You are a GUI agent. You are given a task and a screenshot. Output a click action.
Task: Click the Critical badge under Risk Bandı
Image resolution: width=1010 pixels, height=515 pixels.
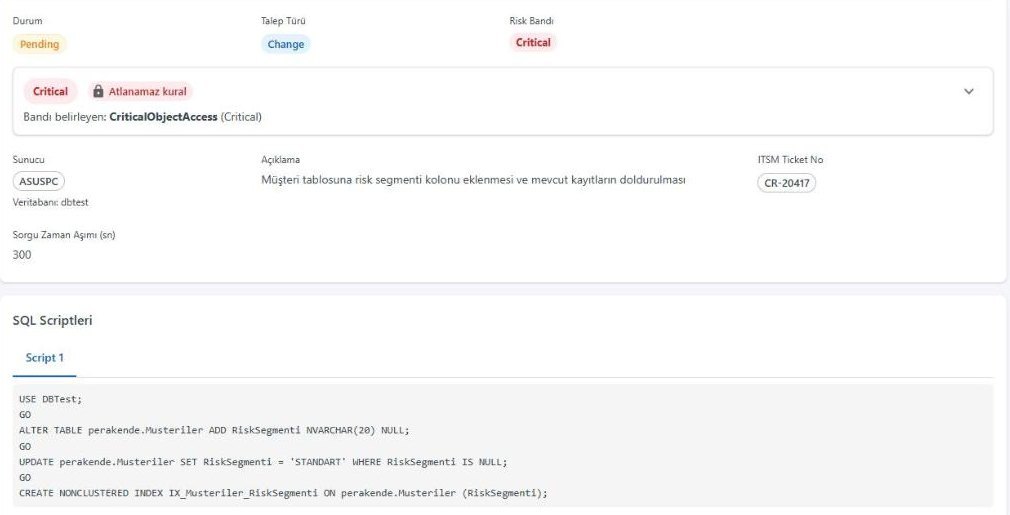pyautogui.click(x=533, y=42)
